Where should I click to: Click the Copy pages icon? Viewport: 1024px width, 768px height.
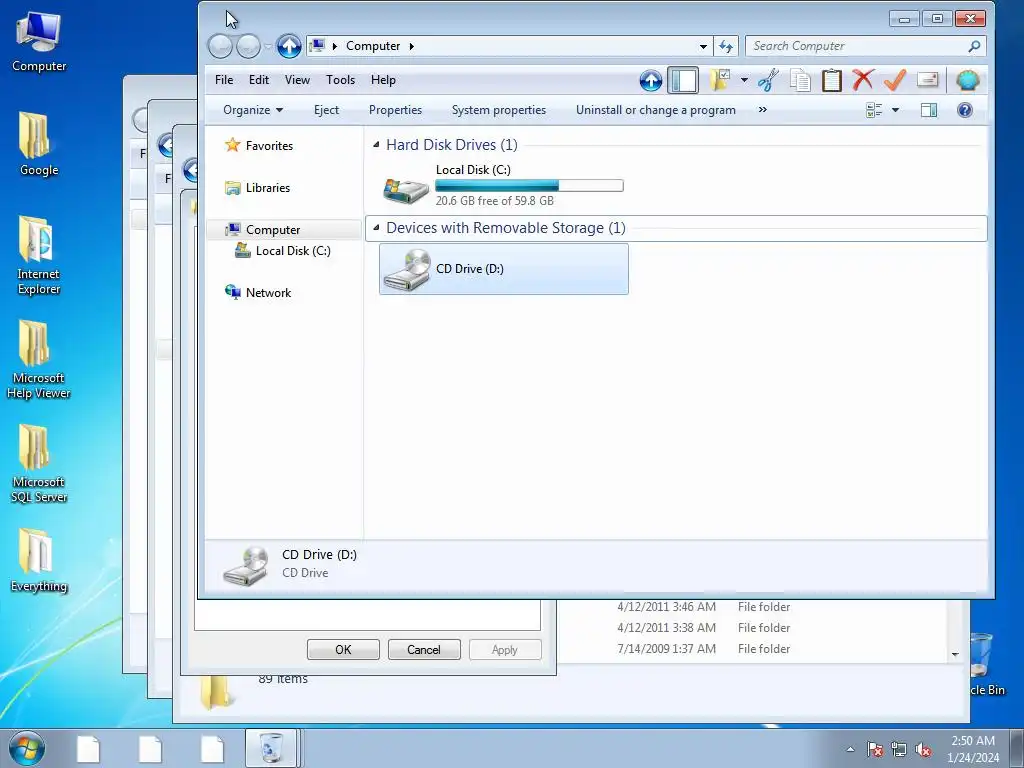point(800,80)
